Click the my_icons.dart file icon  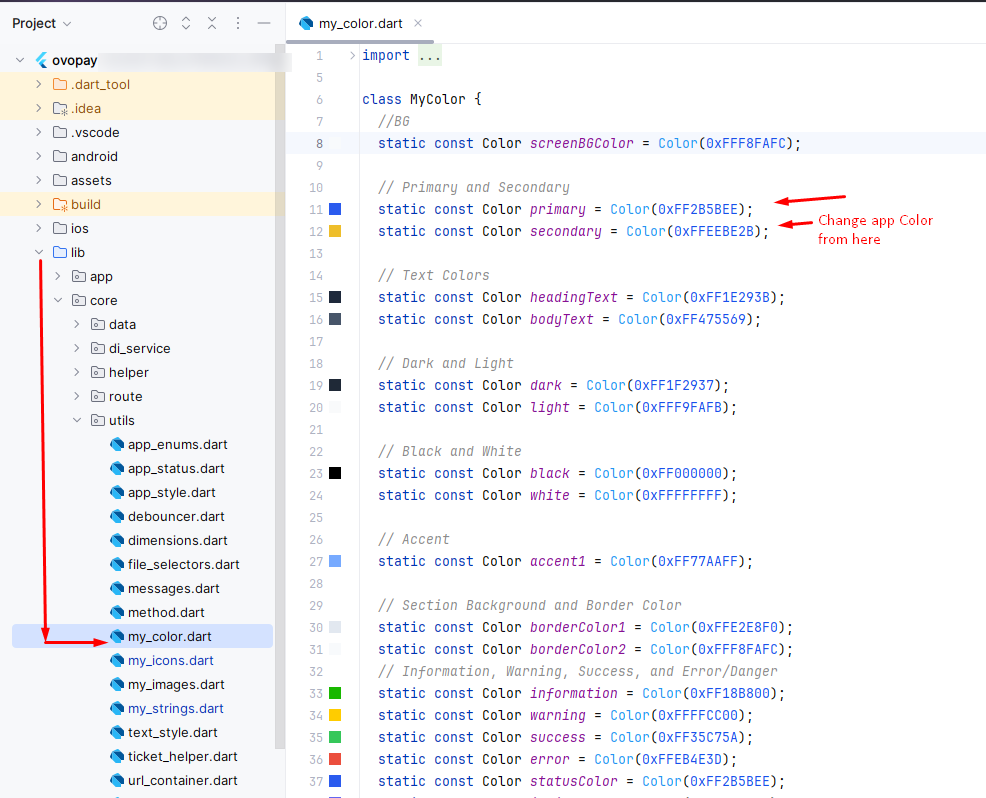(117, 660)
